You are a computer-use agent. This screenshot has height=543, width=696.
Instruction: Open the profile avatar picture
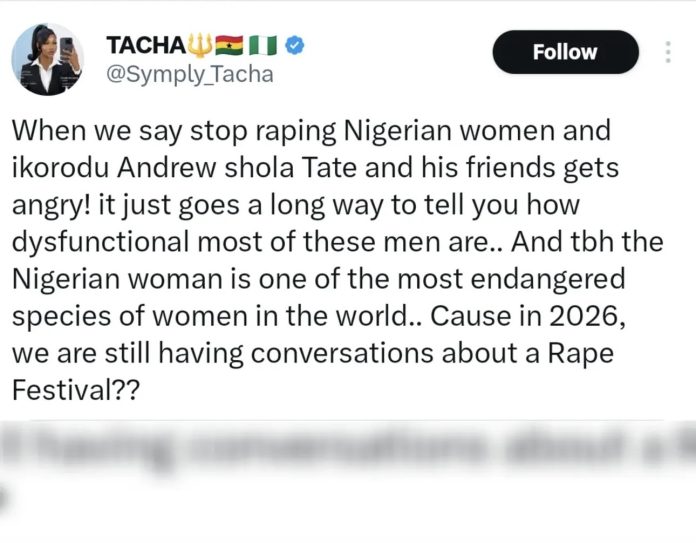pyautogui.click(x=48, y=59)
